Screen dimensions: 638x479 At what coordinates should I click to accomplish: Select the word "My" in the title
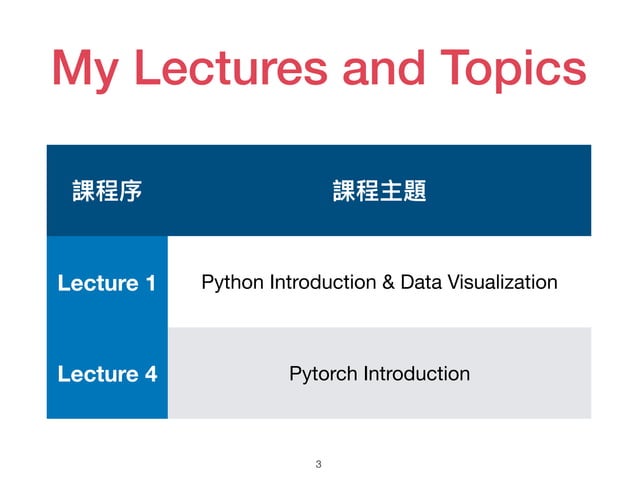(x=85, y=70)
